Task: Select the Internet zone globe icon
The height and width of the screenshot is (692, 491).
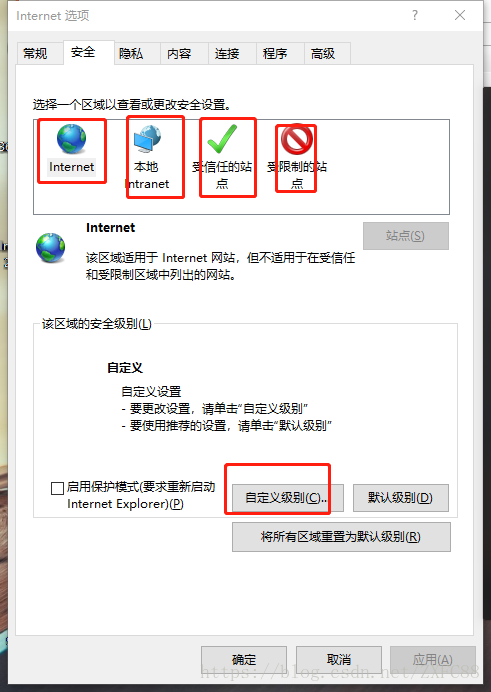Action: click(71, 139)
